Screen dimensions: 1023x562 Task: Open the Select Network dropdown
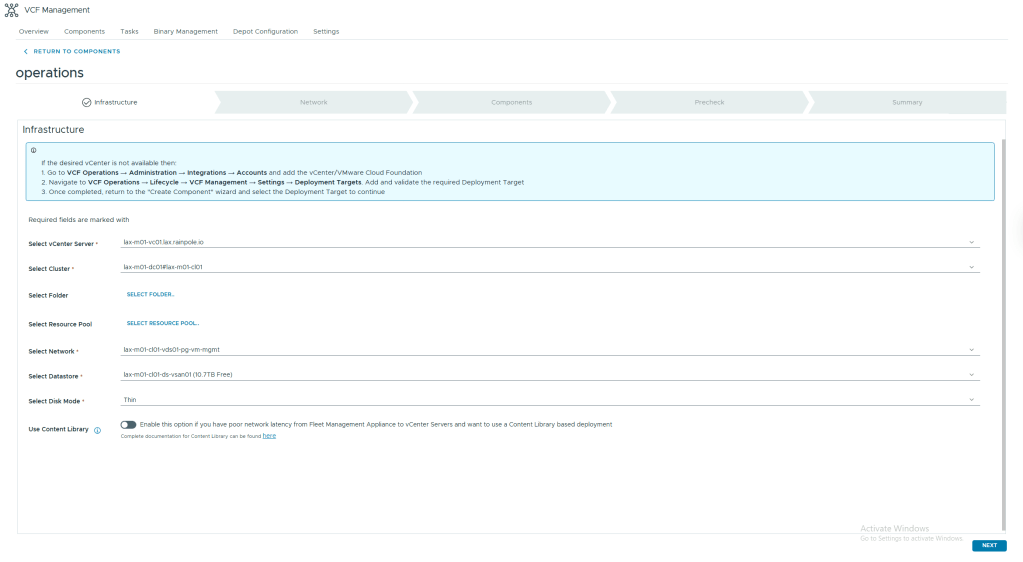pos(548,350)
